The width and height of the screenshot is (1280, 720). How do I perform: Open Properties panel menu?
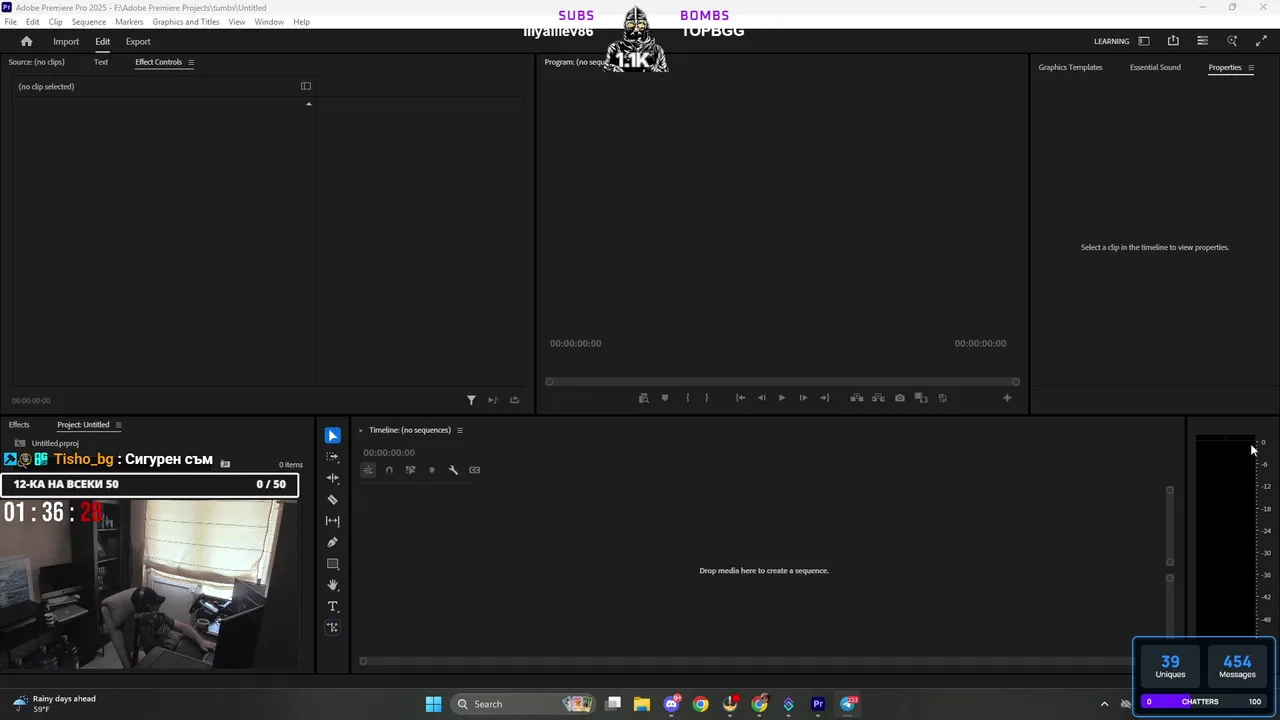[1251, 68]
